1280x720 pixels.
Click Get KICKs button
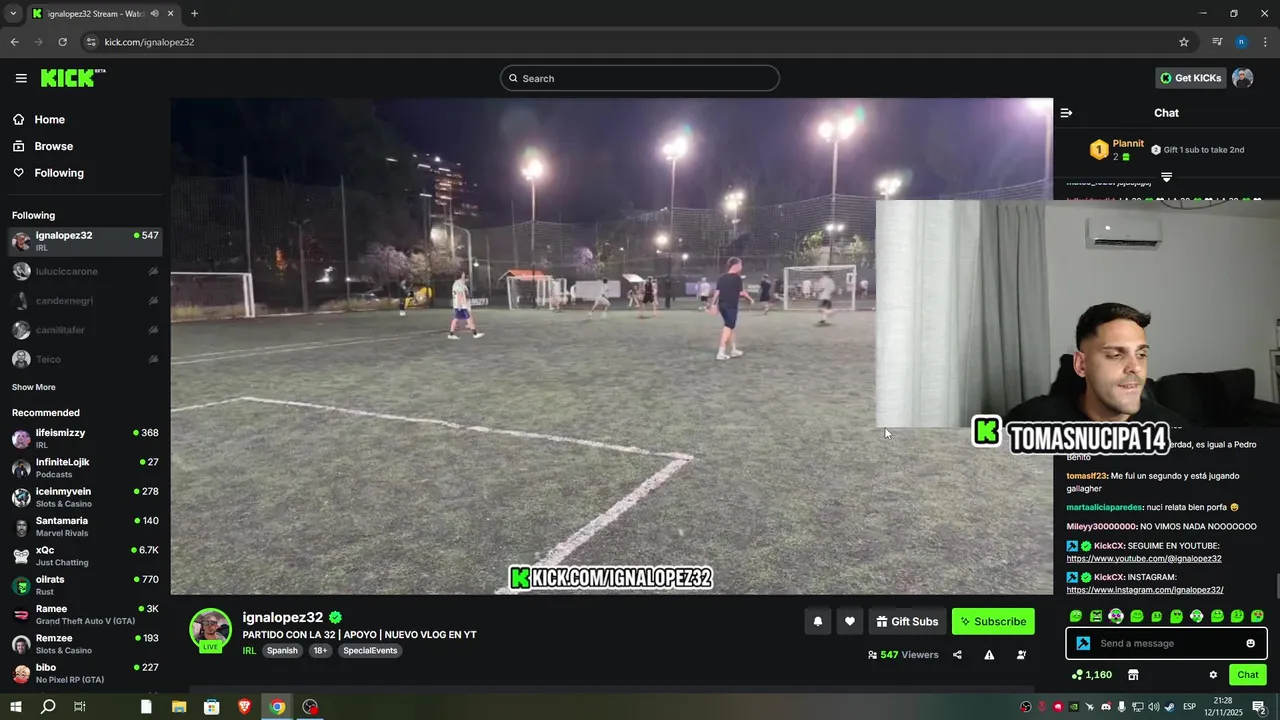(1190, 78)
